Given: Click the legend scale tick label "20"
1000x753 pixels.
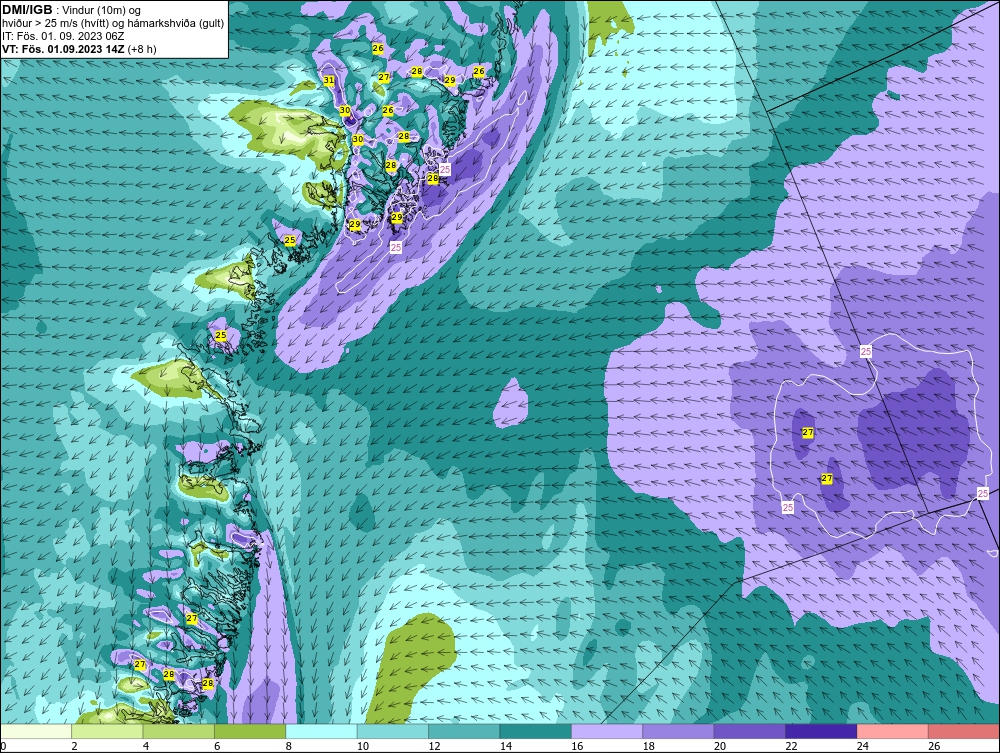Looking at the screenshot, I should pos(720,746).
